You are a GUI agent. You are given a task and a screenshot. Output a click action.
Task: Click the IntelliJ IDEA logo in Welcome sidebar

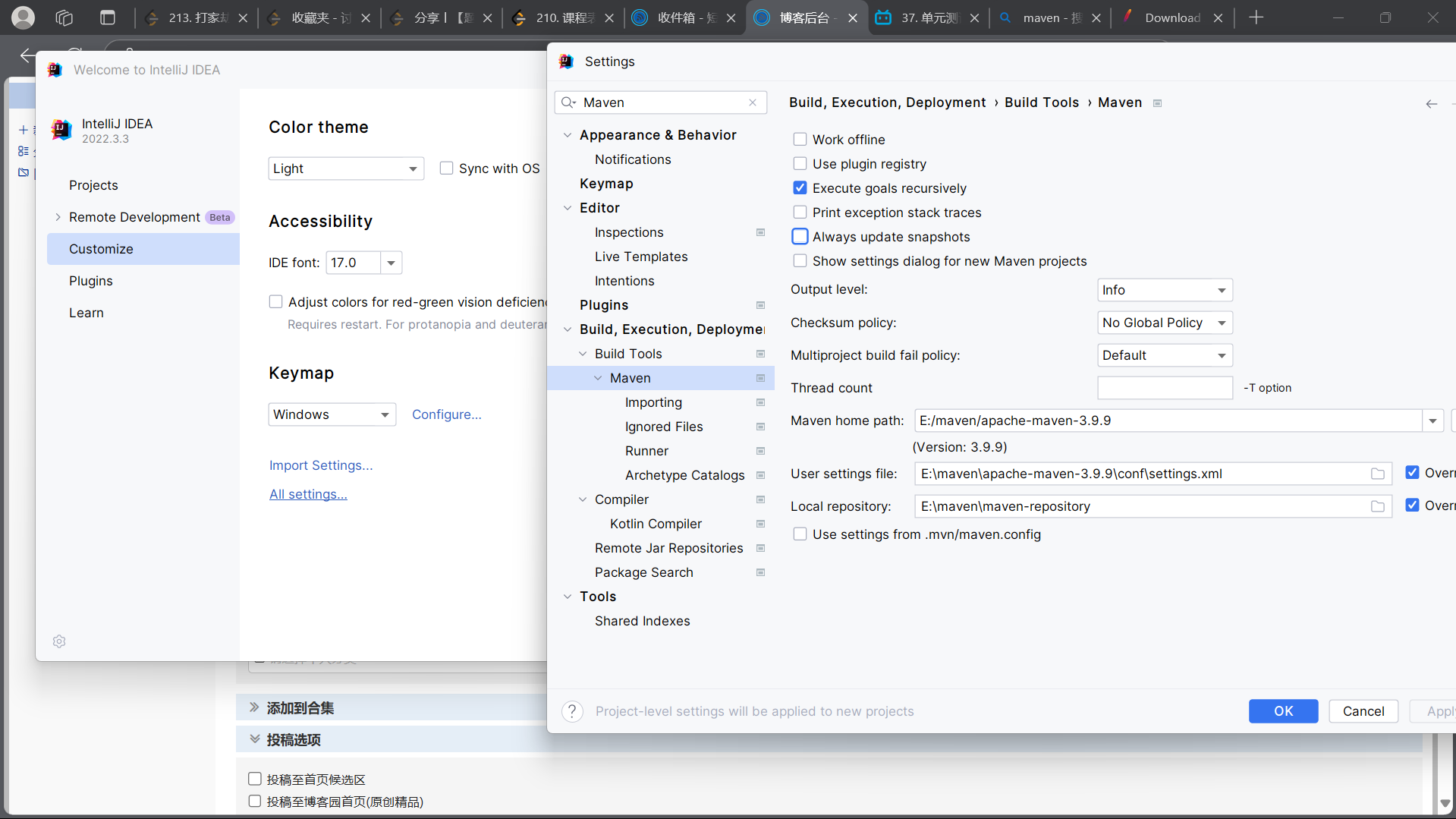click(x=61, y=130)
